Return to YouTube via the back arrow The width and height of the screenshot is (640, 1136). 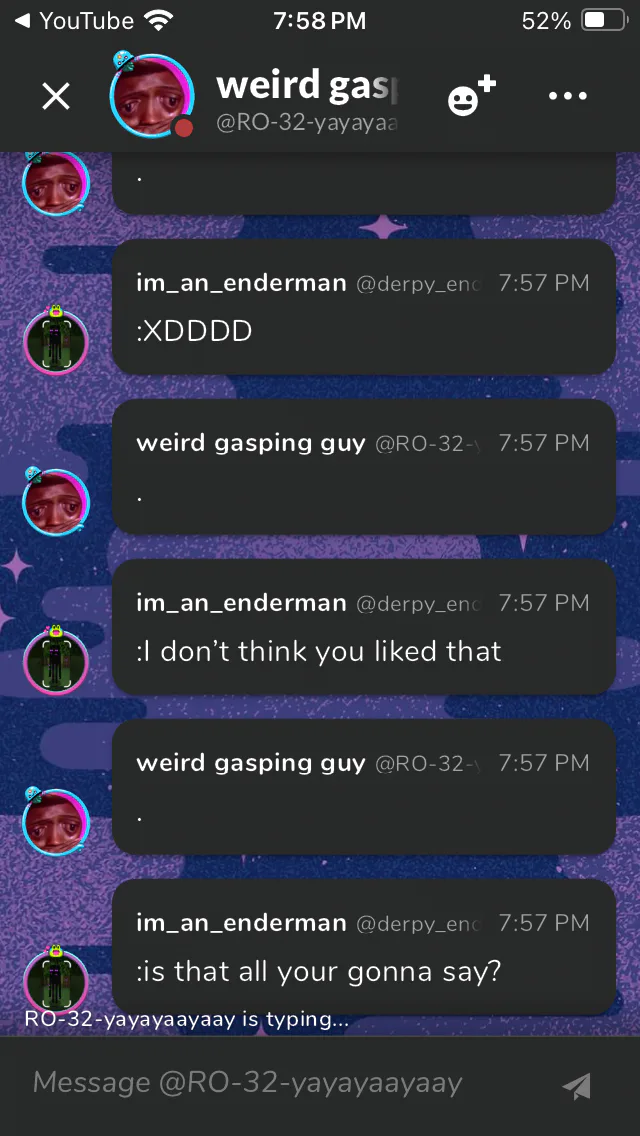[x=74, y=20]
